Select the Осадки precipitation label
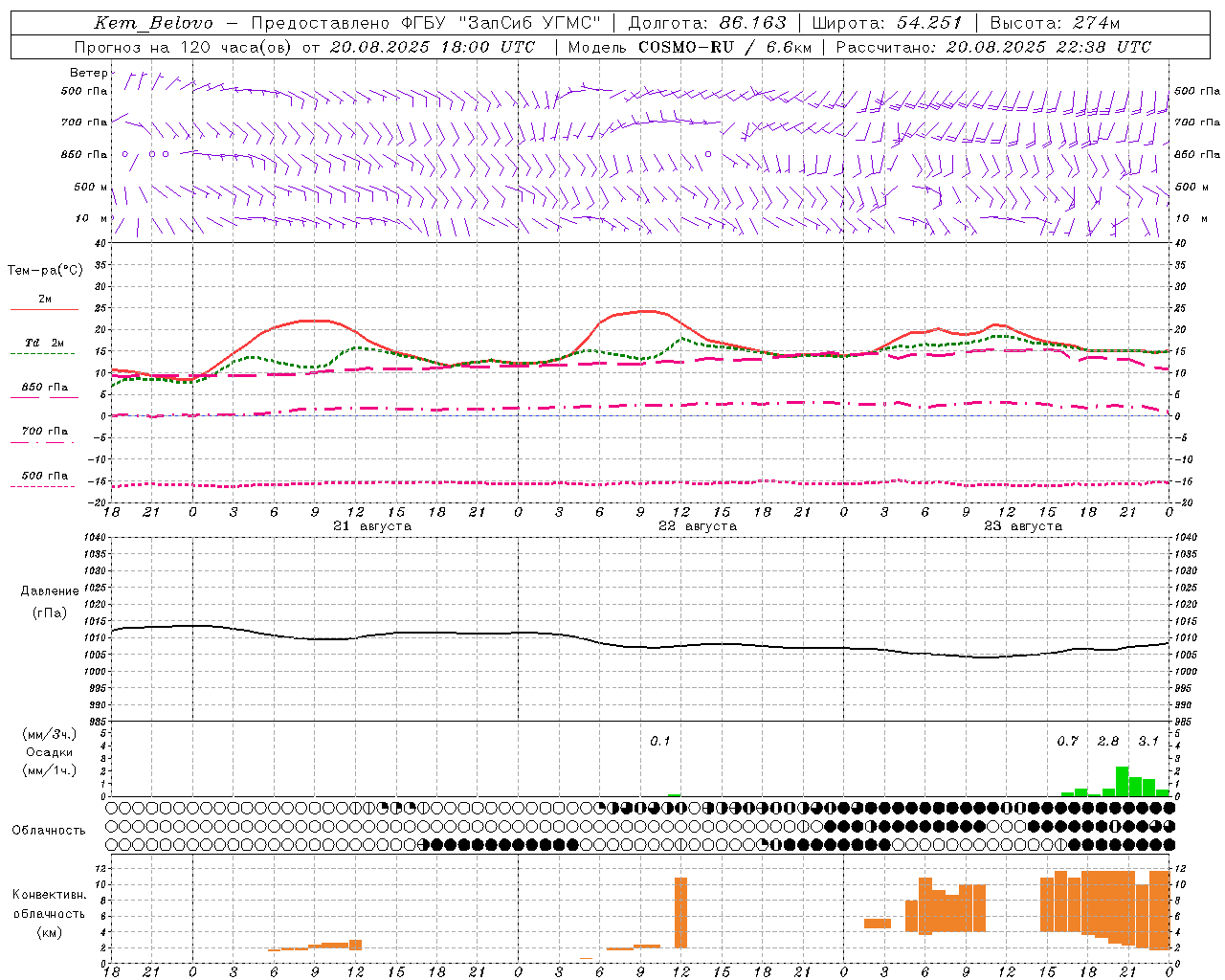The image size is (1225, 980). (49, 752)
